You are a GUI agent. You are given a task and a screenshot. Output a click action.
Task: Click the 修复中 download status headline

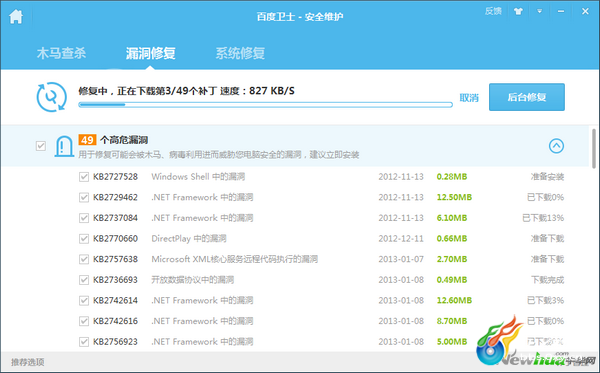186,91
